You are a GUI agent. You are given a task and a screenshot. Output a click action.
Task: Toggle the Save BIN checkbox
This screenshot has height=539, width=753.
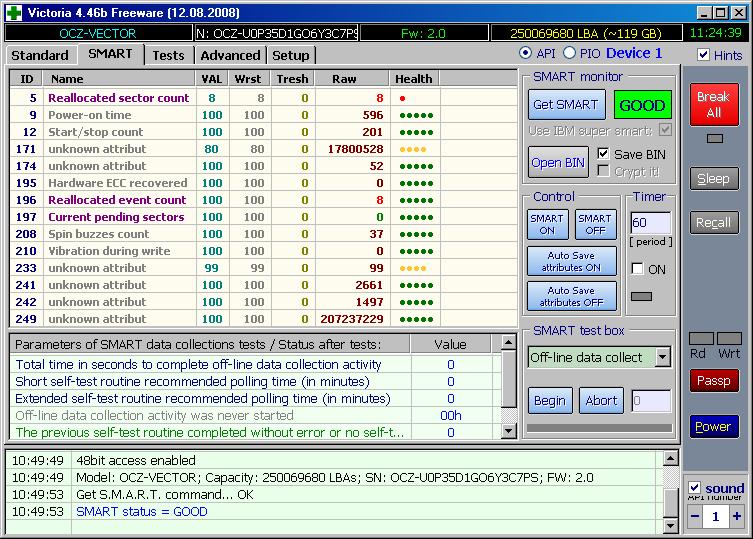603,154
